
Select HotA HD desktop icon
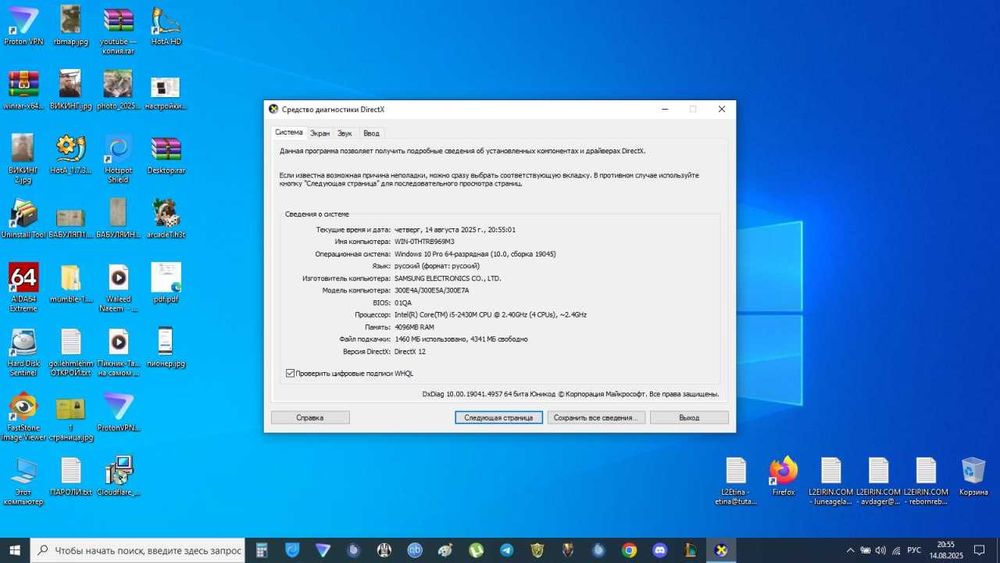point(166,26)
